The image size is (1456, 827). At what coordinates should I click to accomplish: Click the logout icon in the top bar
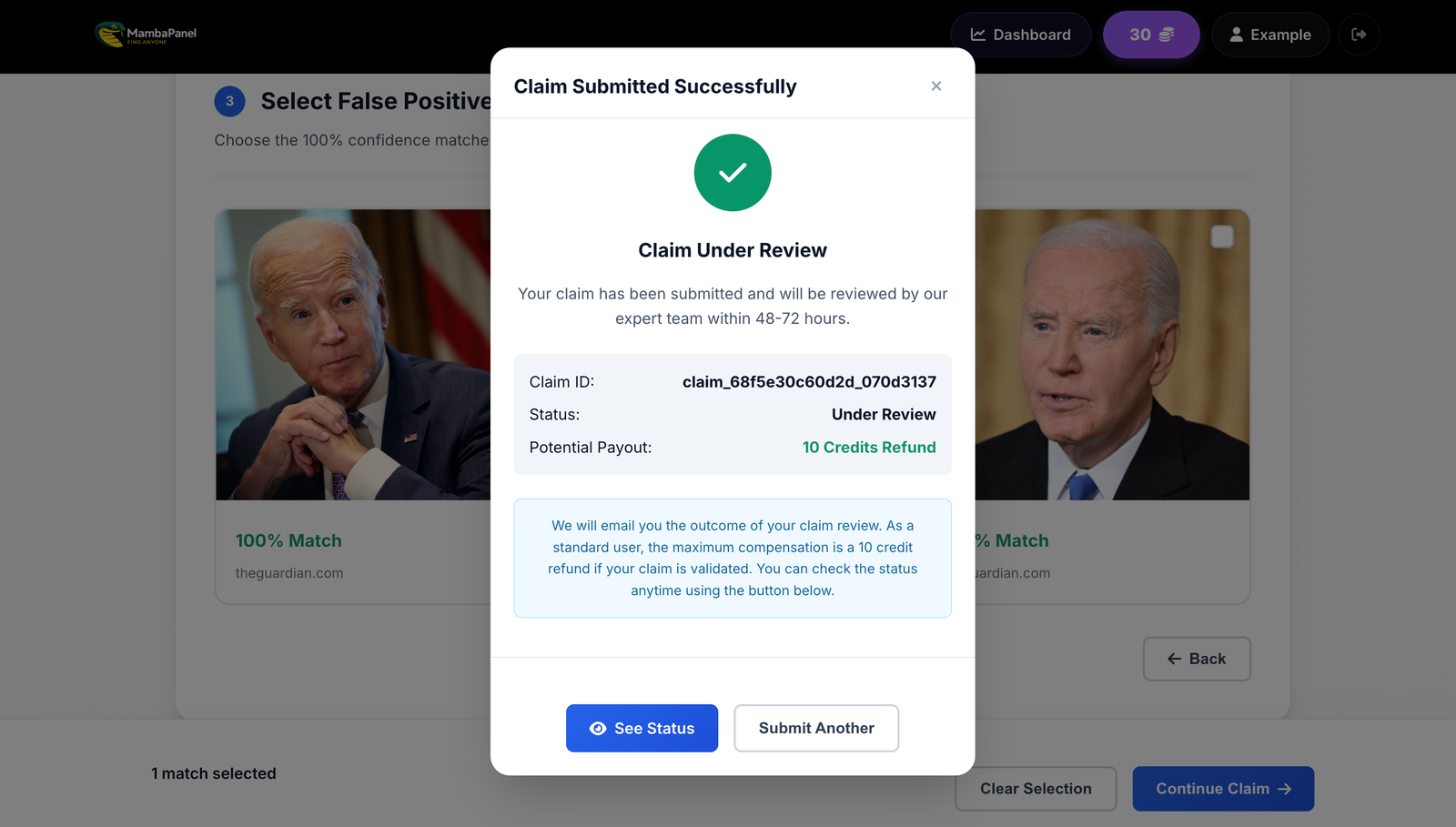tap(1359, 34)
